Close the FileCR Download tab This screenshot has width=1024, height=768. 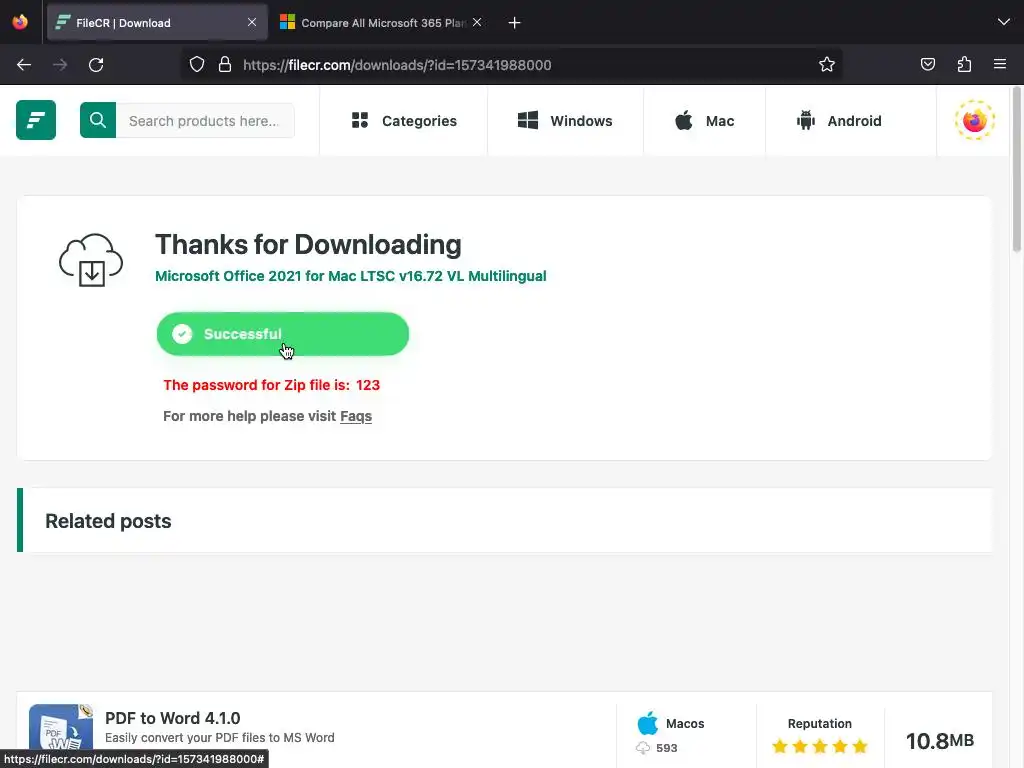pyautogui.click(x=252, y=22)
